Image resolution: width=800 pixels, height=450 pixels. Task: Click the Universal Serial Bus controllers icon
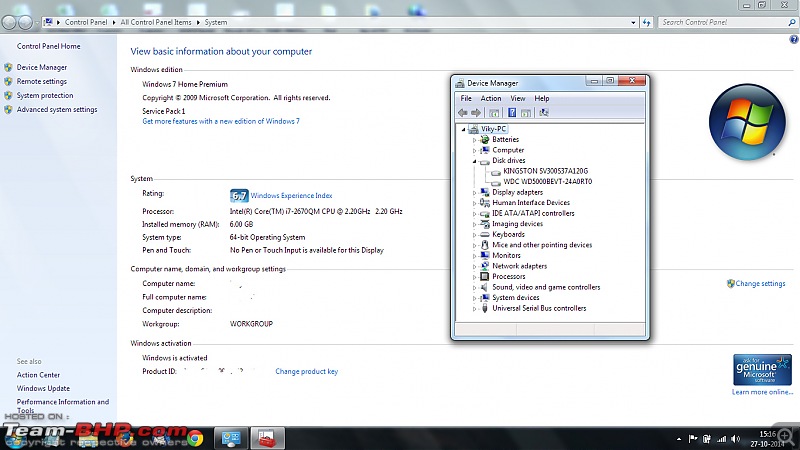(485, 308)
